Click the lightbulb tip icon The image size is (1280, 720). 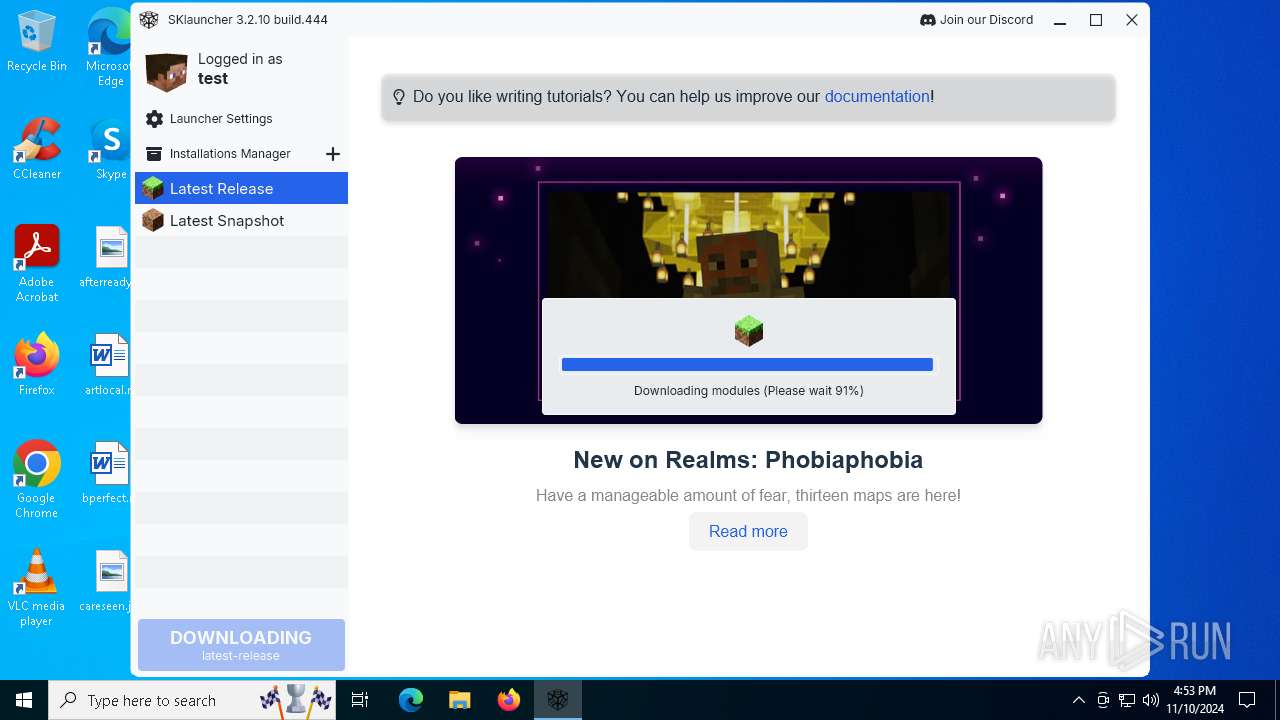[399, 97]
